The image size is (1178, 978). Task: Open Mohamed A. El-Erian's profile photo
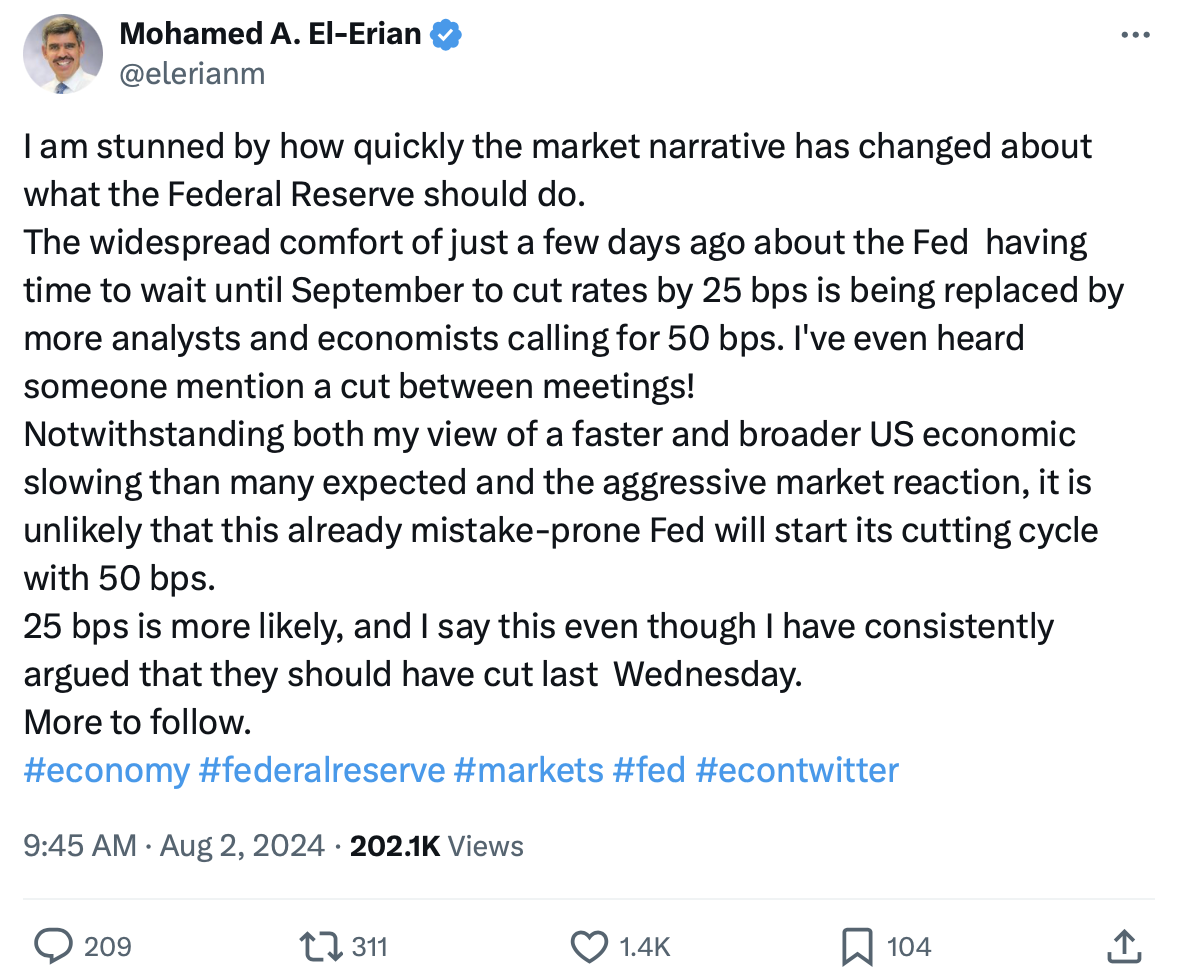click(63, 55)
